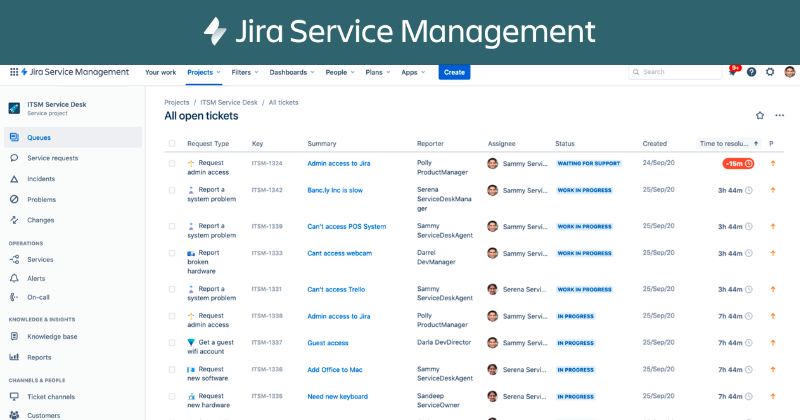Click the clock icon beside -15m

tap(749, 164)
